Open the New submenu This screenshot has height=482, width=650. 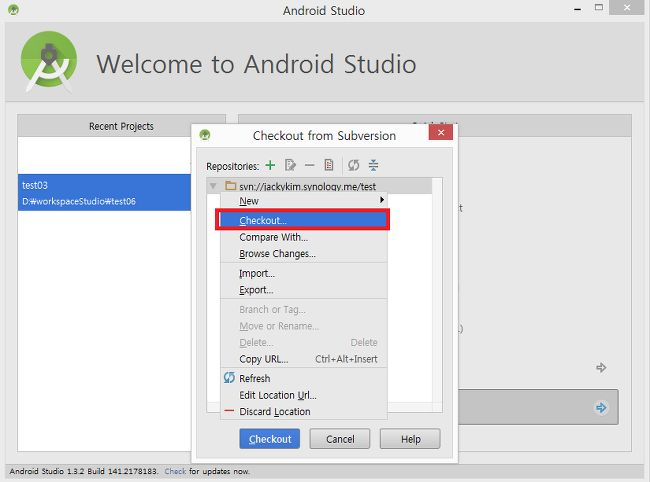point(303,201)
